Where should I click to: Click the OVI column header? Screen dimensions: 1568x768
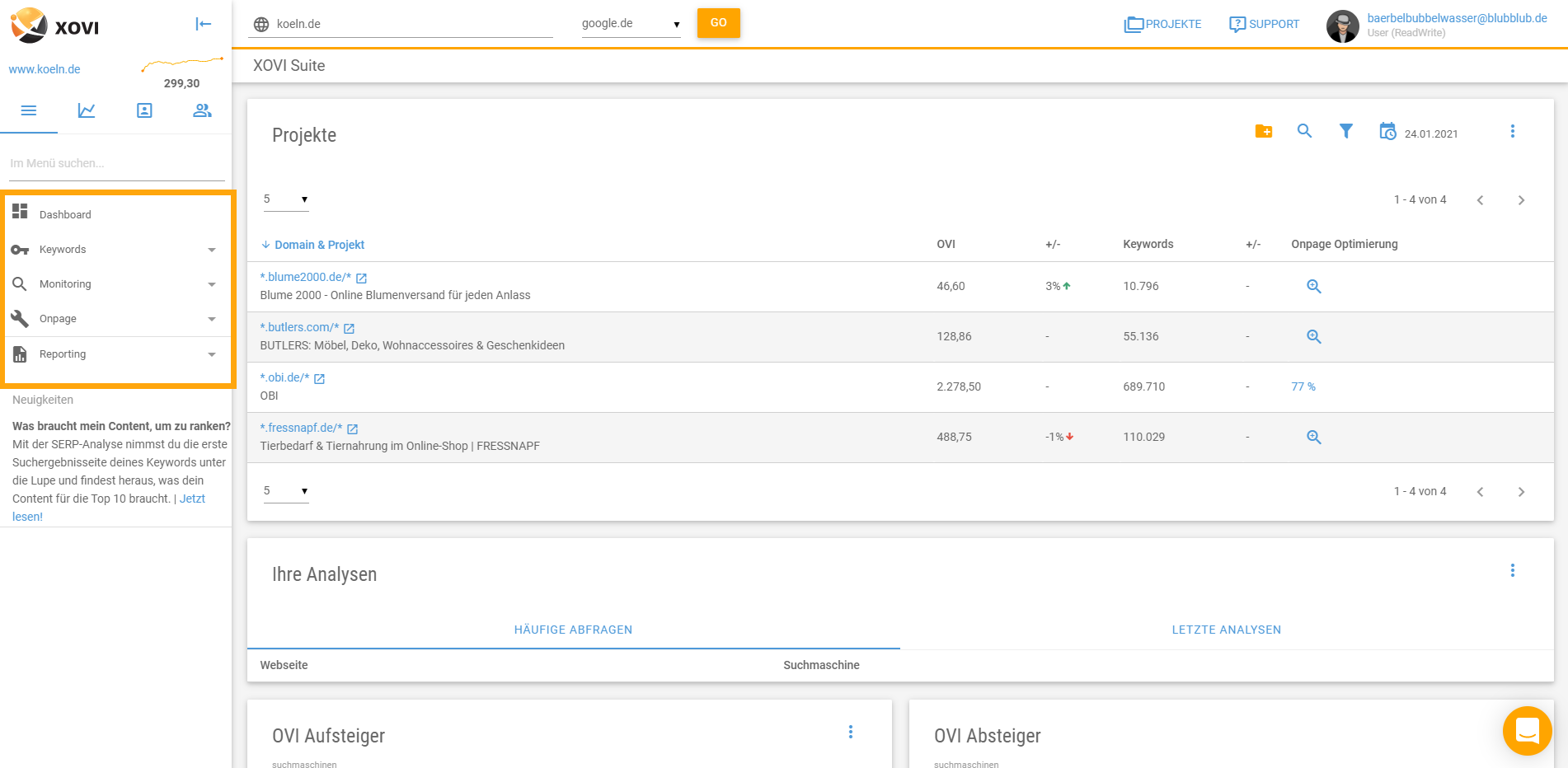946,244
